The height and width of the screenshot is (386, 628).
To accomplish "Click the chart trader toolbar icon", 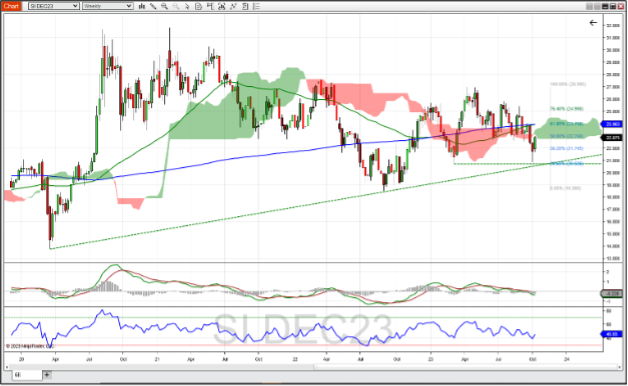I will pyautogui.click(x=210, y=6).
